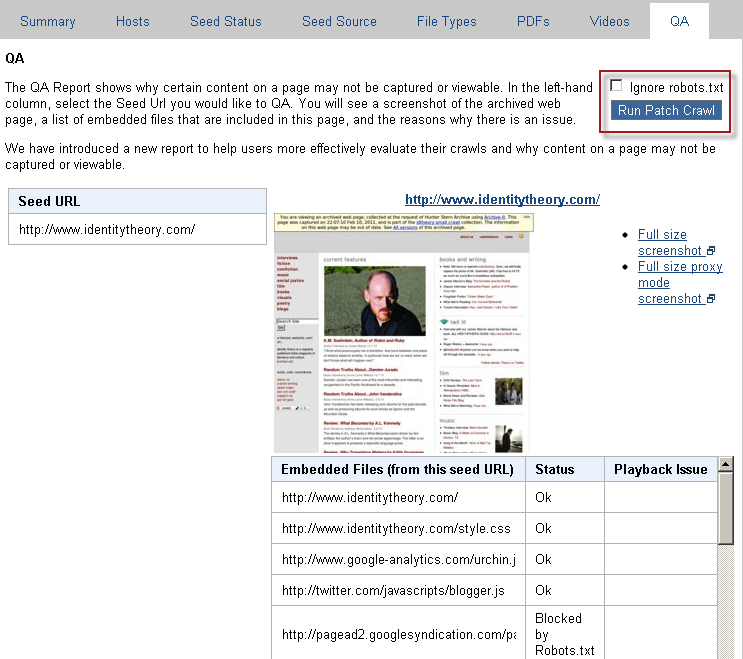Switch to the Summary tab
743x659 pixels.
47,21
